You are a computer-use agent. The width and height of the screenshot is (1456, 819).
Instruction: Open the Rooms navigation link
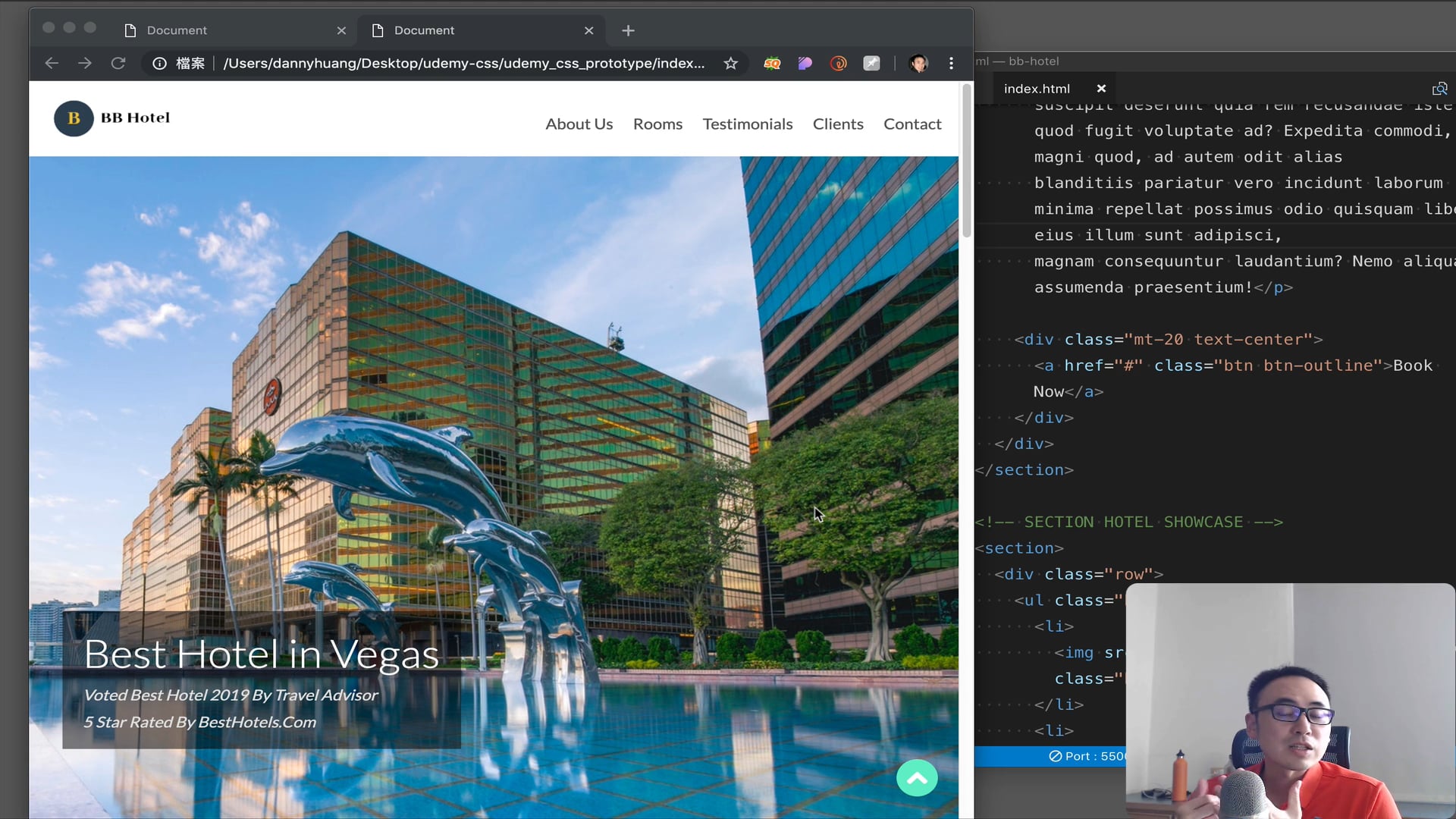(657, 124)
